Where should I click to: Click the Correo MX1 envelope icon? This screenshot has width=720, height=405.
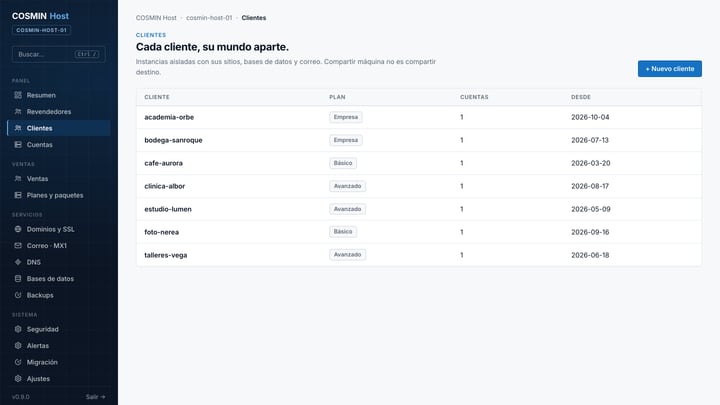coord(18,246)
